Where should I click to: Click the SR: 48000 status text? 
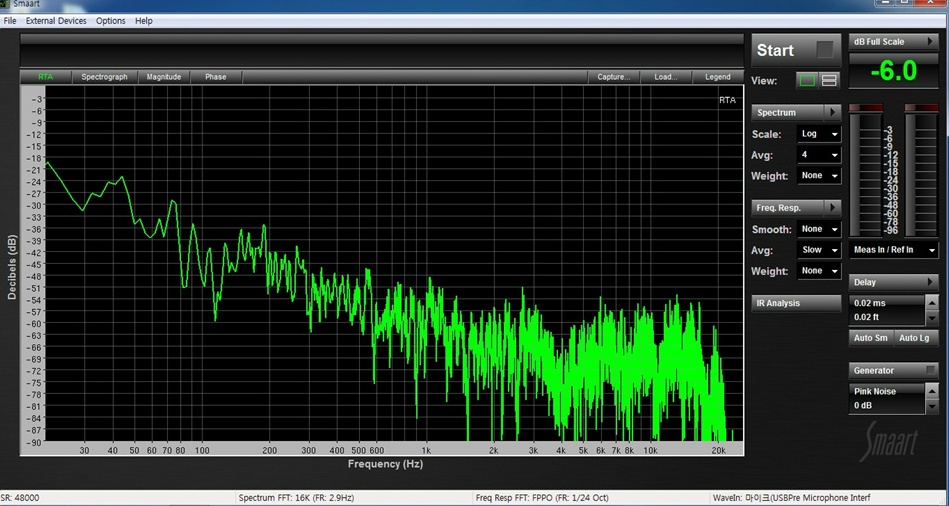coord(20,498)
